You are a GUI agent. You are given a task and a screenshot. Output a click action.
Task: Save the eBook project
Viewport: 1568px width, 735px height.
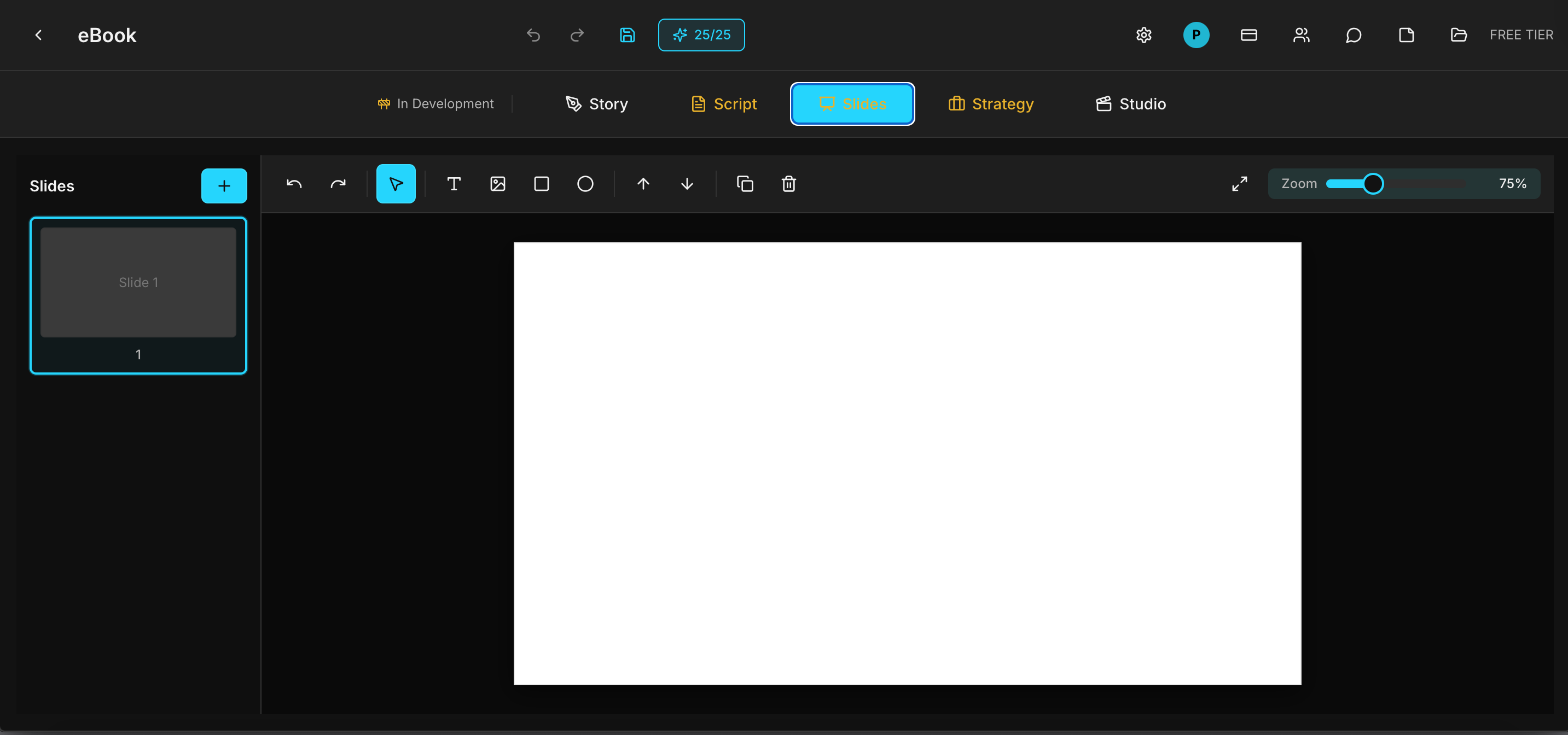[627, 34]
